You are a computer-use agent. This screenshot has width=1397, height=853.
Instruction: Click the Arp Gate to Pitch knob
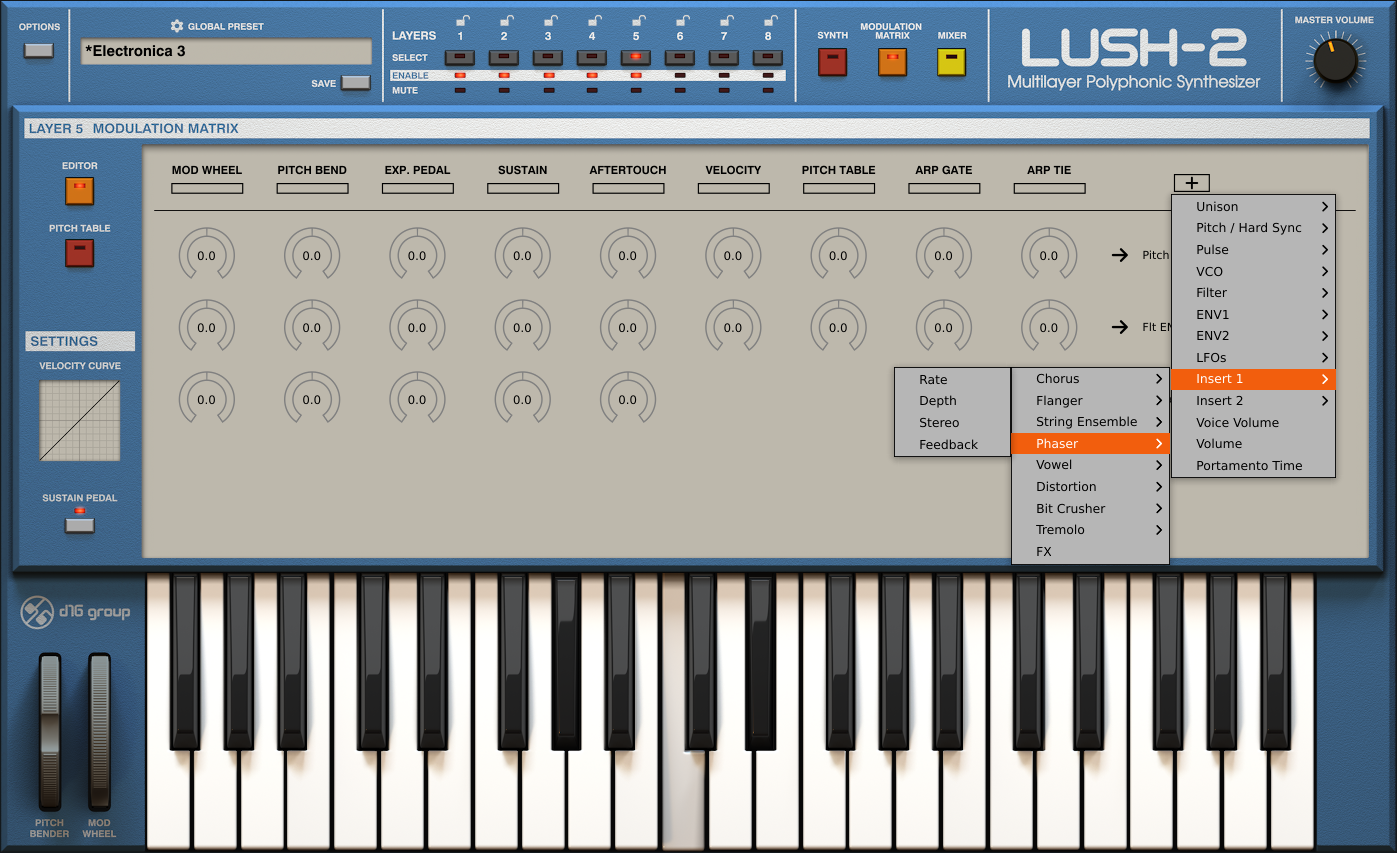pyautogui.click(x=943, y=255)
